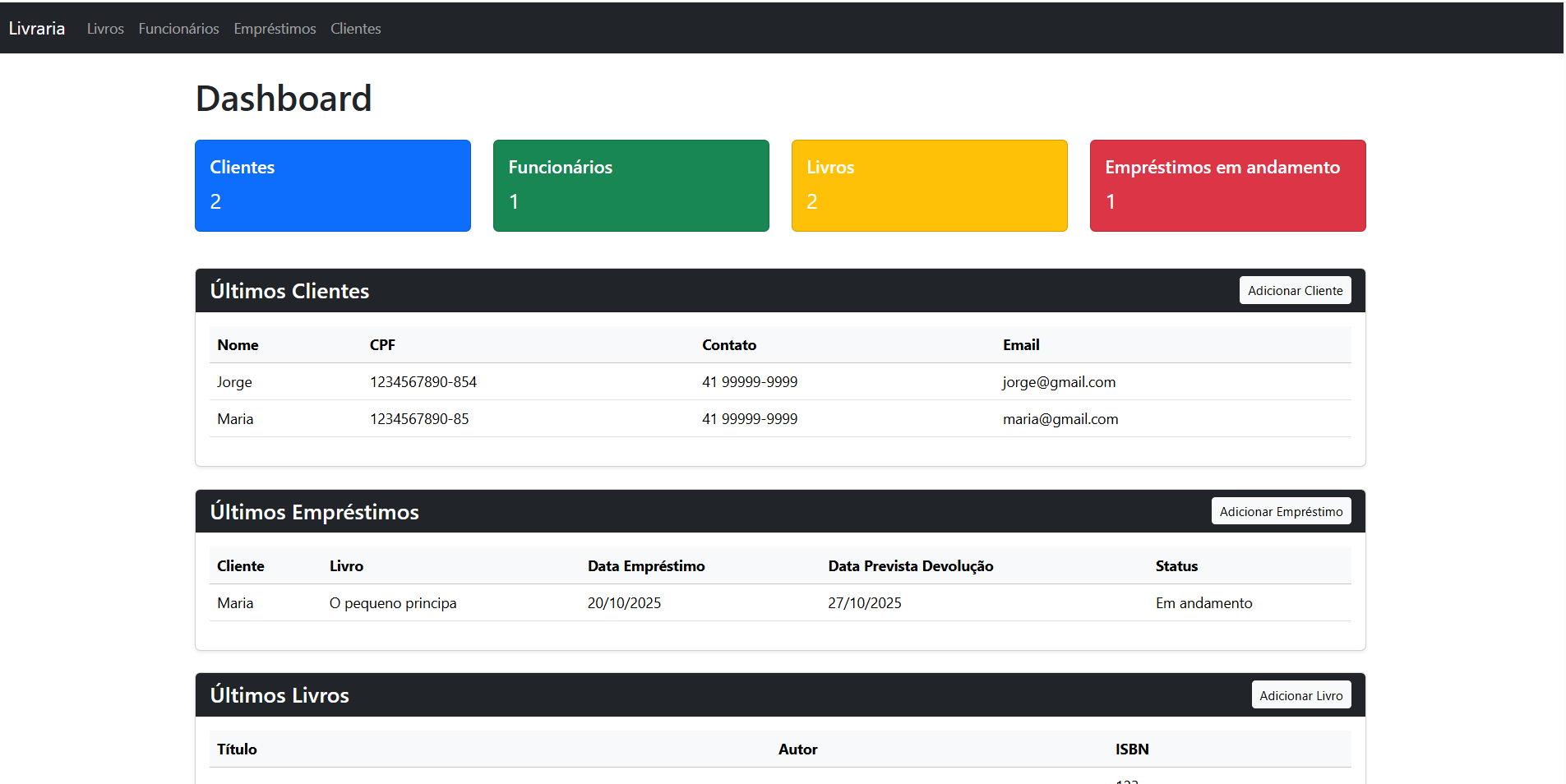Click the Adicionar Empréstimo button
Screen dimensions: 1566x784
pyautogui.click(x=1280, y=511)
